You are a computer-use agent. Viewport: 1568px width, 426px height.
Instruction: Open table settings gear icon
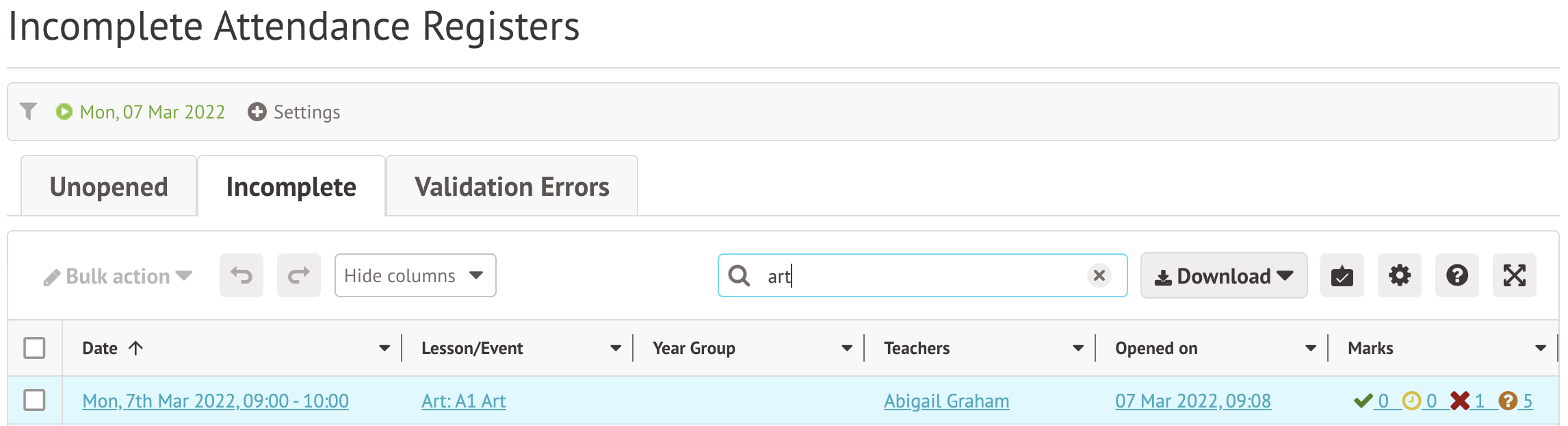coord(1400,276)
